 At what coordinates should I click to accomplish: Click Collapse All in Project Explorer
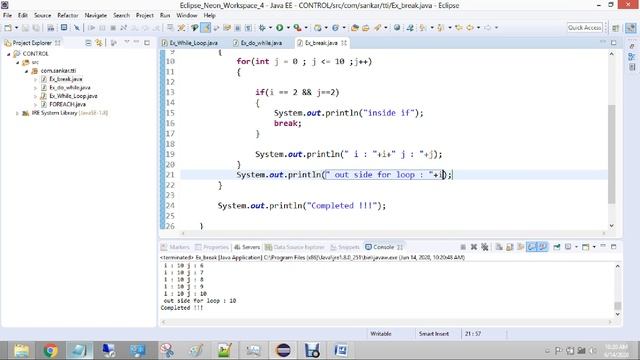click(88, 42)
